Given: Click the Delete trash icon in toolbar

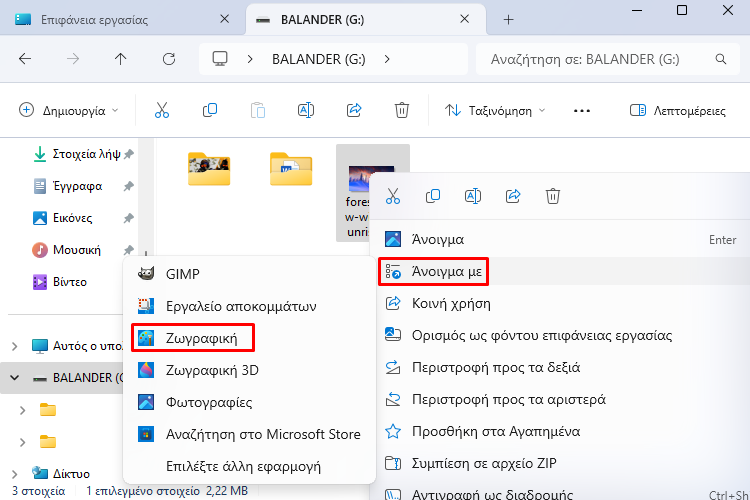Looking at the screenshot, I should pos(402,111).
